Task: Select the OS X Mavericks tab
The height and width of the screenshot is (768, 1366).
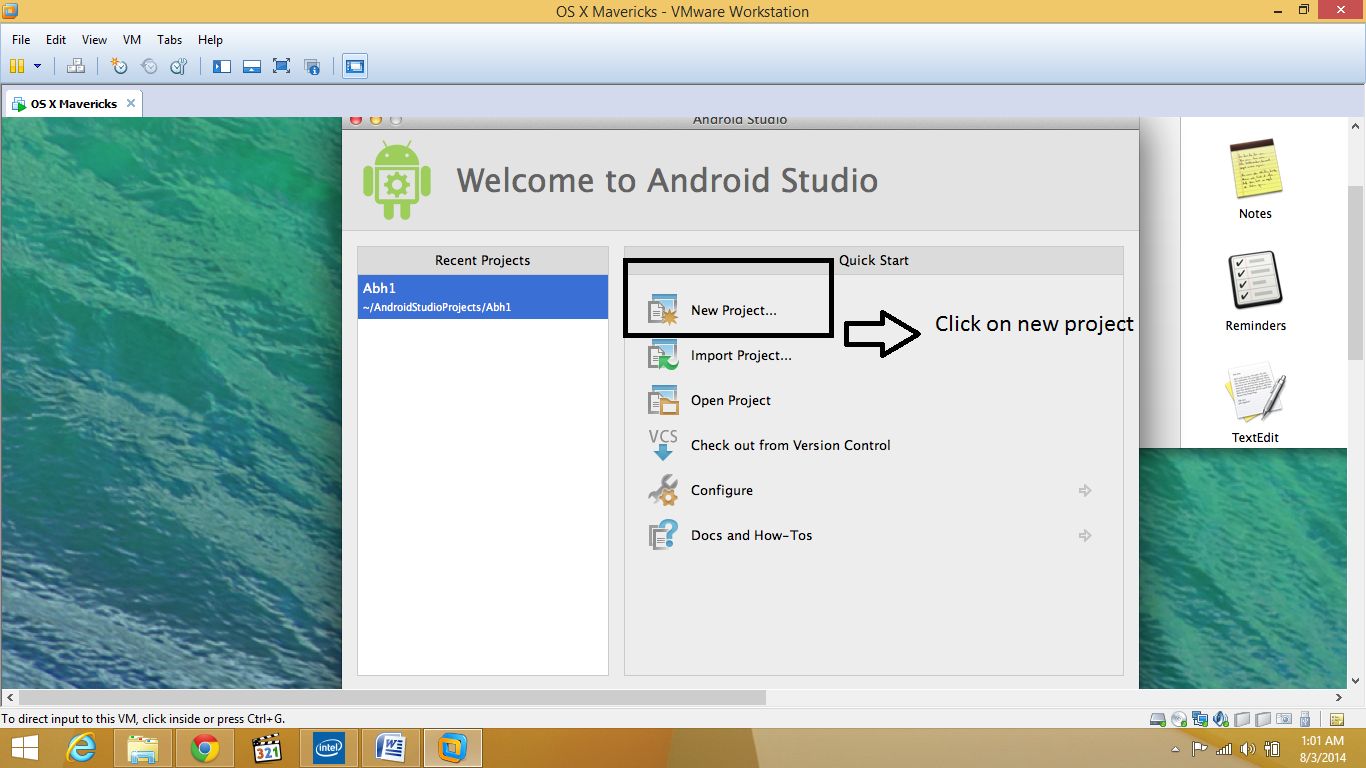Action: [74, 103]
